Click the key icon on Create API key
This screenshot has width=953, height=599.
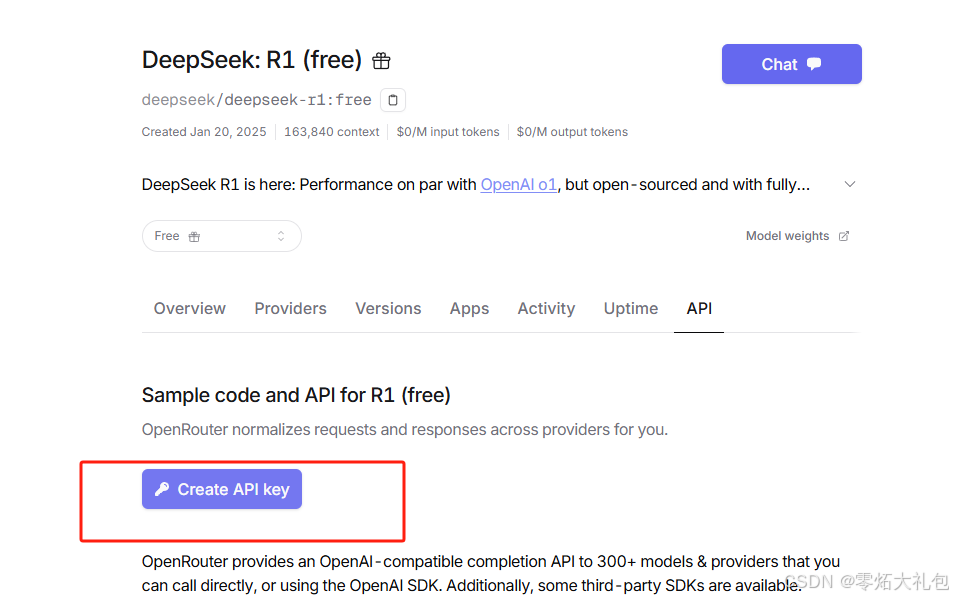pos(162,489)
